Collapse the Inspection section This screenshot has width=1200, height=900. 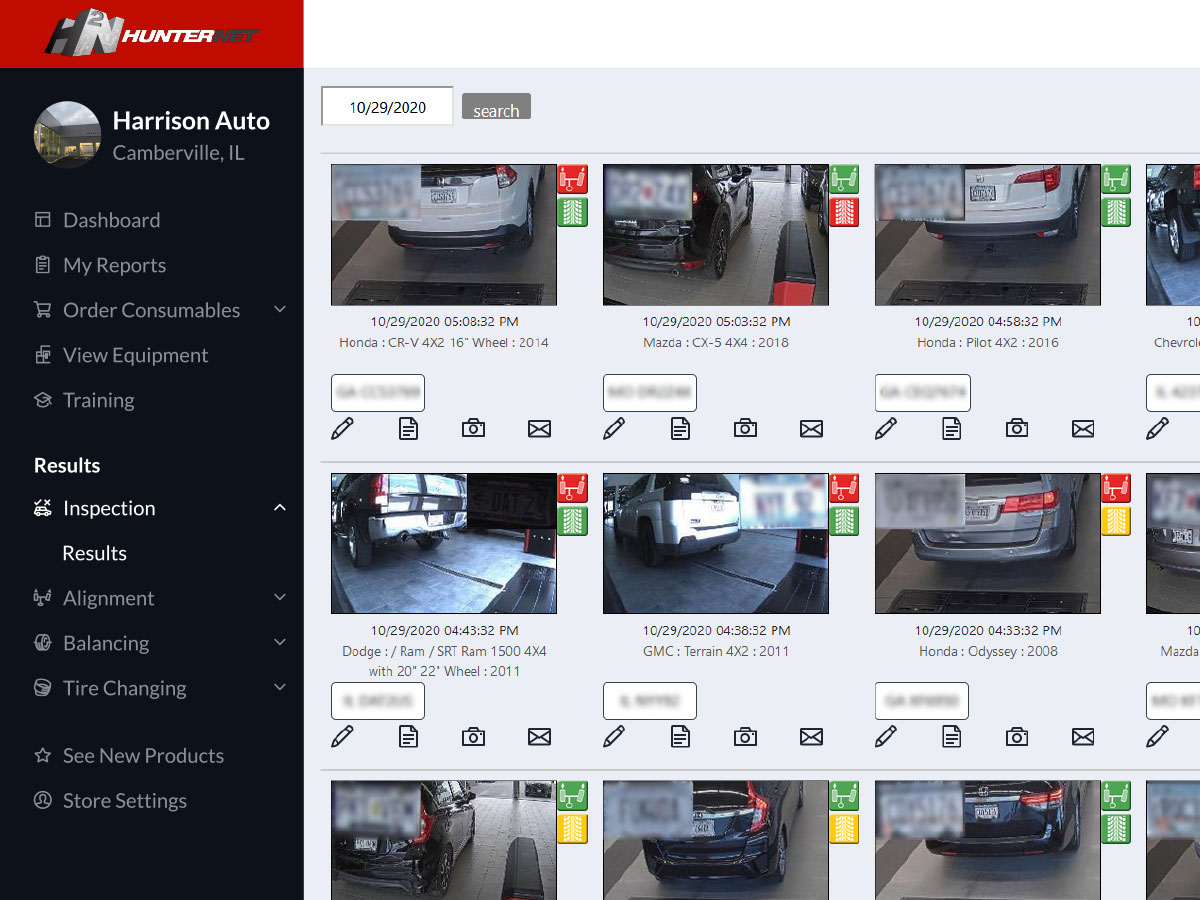[x=110, y=508]
